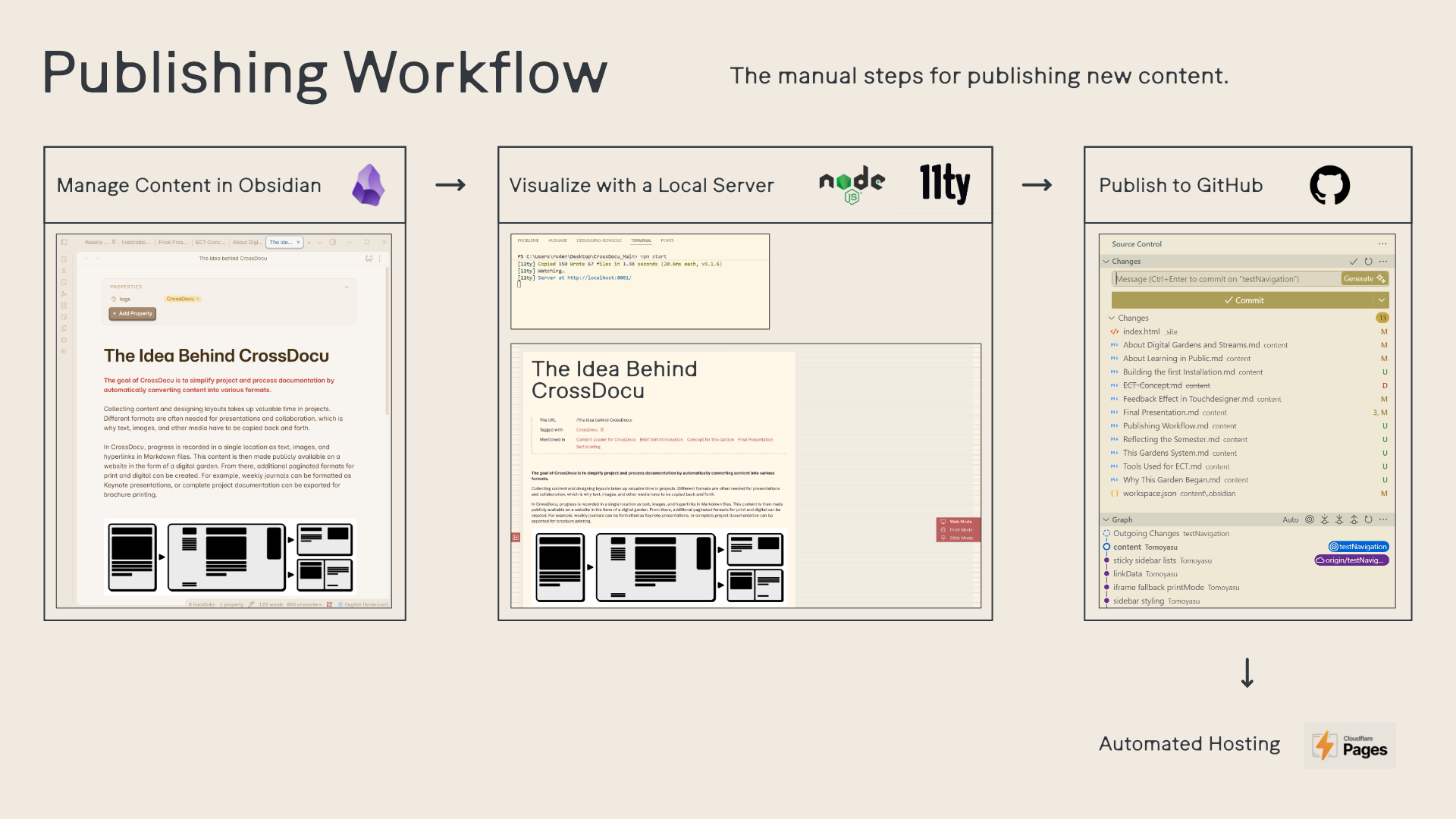Click the GitHub octocat logo

pos(1330,185)
